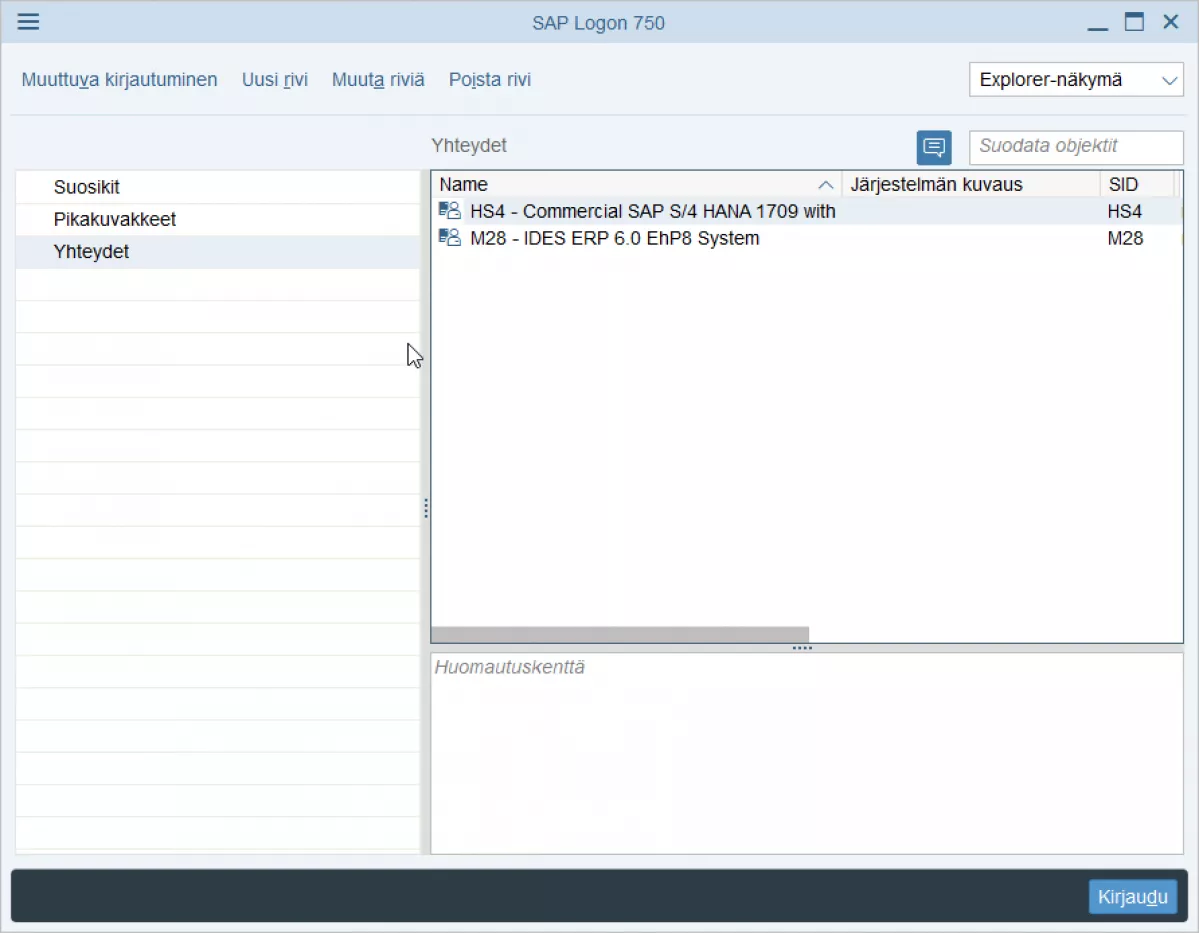Click Muuta riviä to edit entry
Screen dimensions: 1199x933
coord(378,80)
